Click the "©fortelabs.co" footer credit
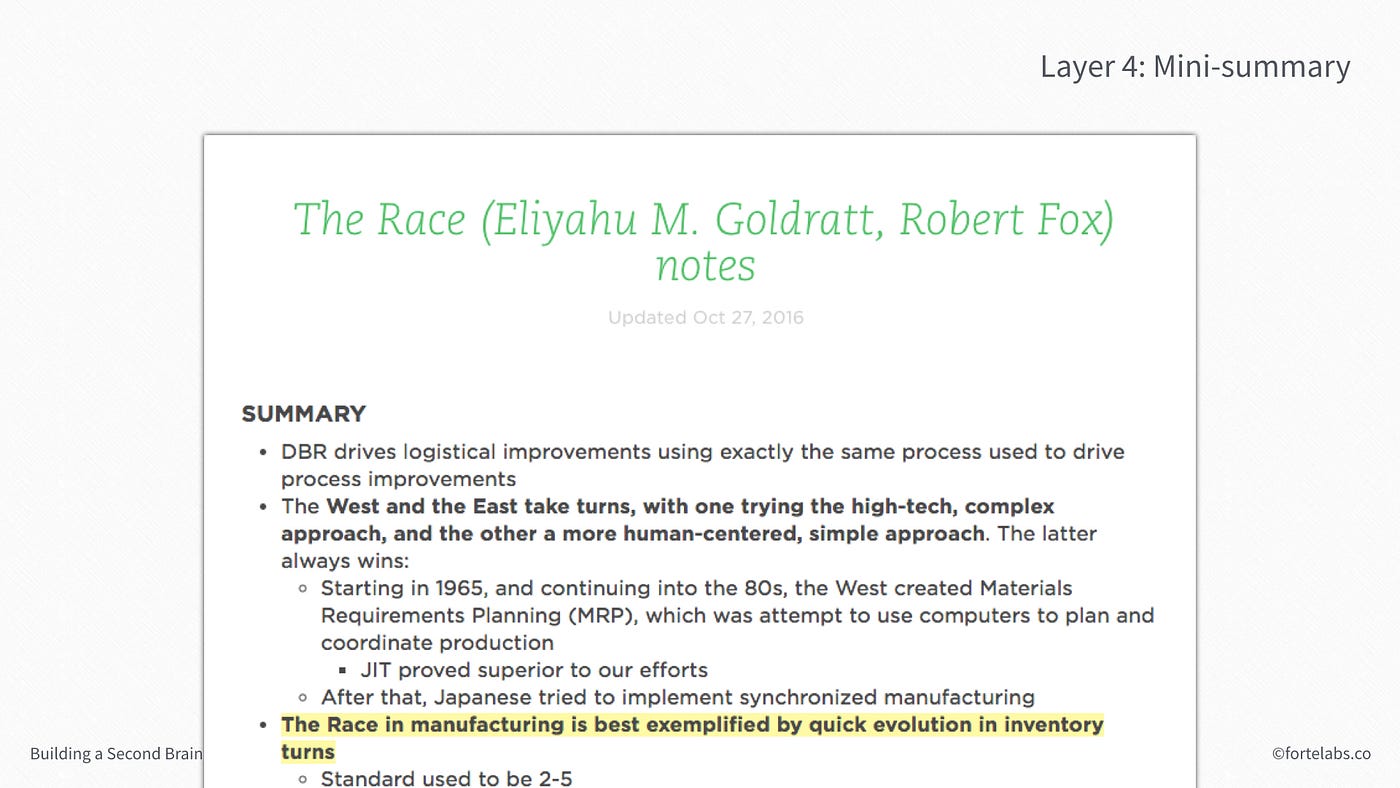The width and height of the screenshot is (1400, 788). [x=1321, y=753]
